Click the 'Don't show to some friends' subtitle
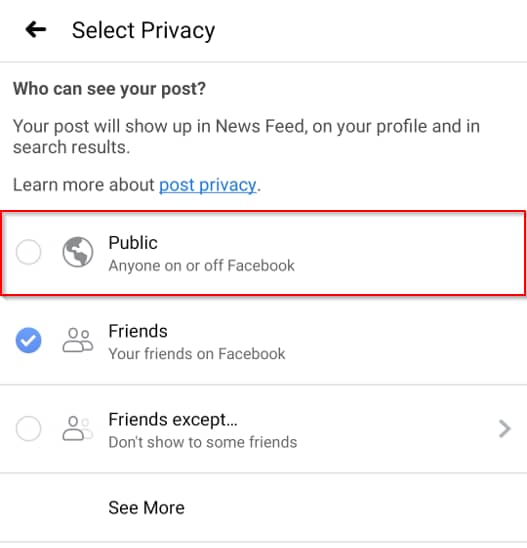The width and height of the screenshot is (527, 548). (203, 442)
